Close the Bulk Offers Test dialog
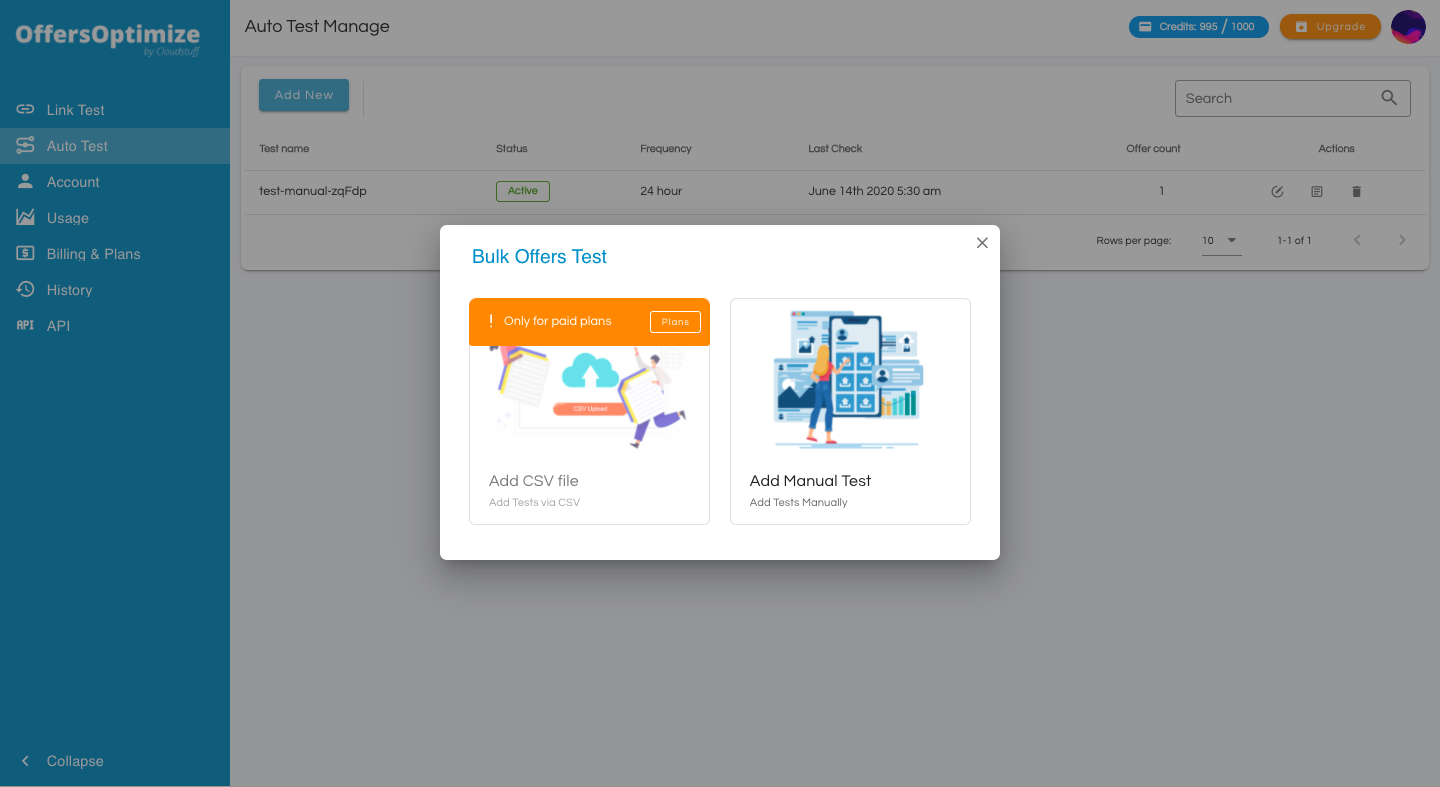 click(x=982, y=243)
